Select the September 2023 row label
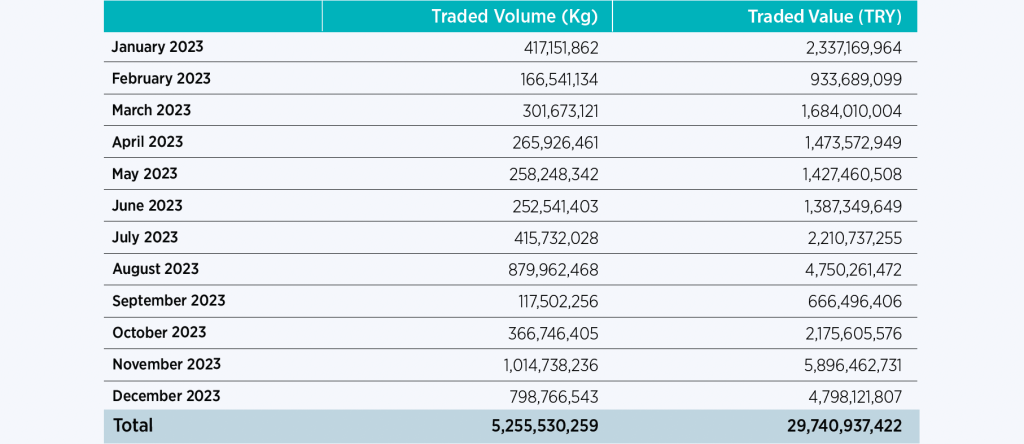Viewport: 1024px width, 444px height. [168, 300]
